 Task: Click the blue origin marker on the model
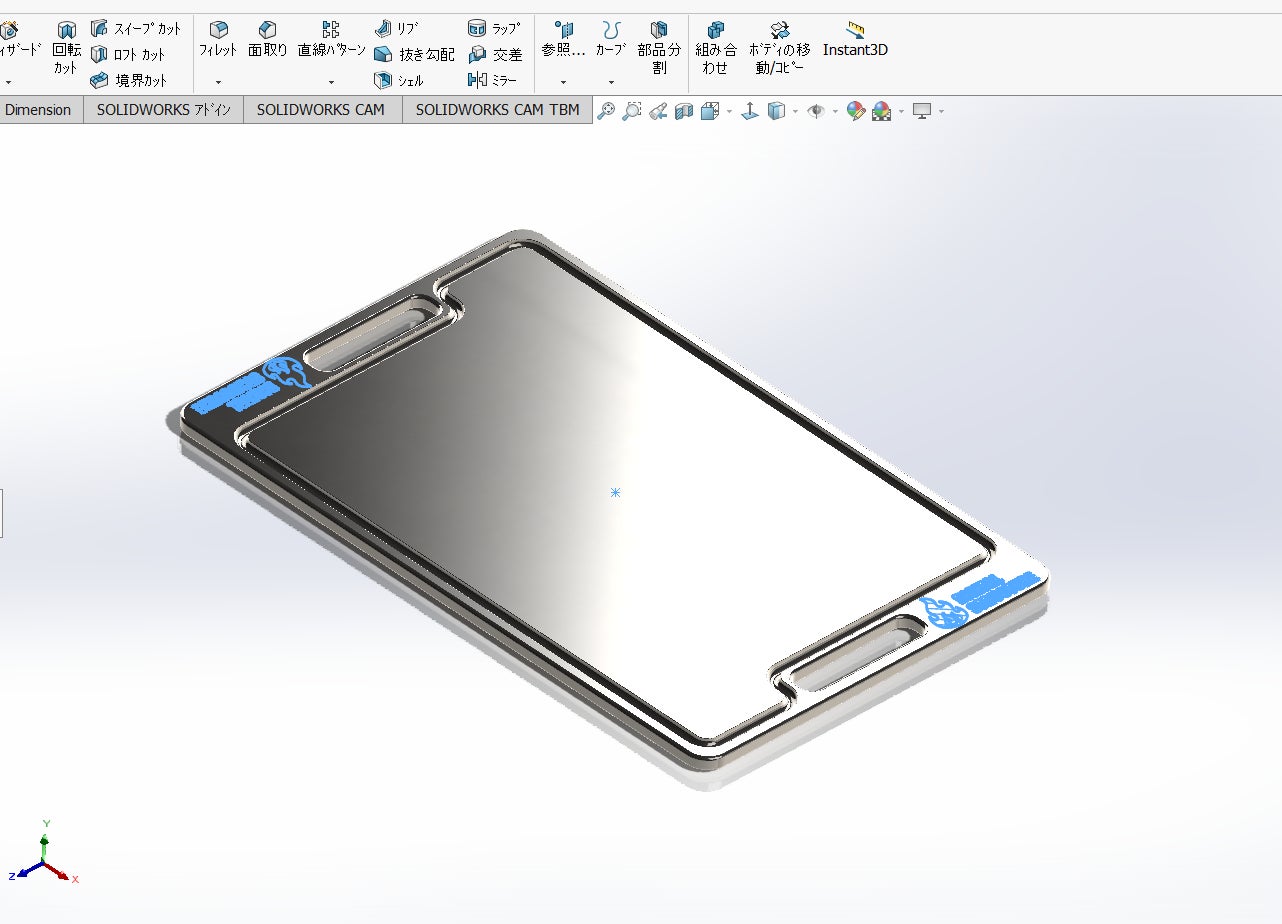[615, 492]
